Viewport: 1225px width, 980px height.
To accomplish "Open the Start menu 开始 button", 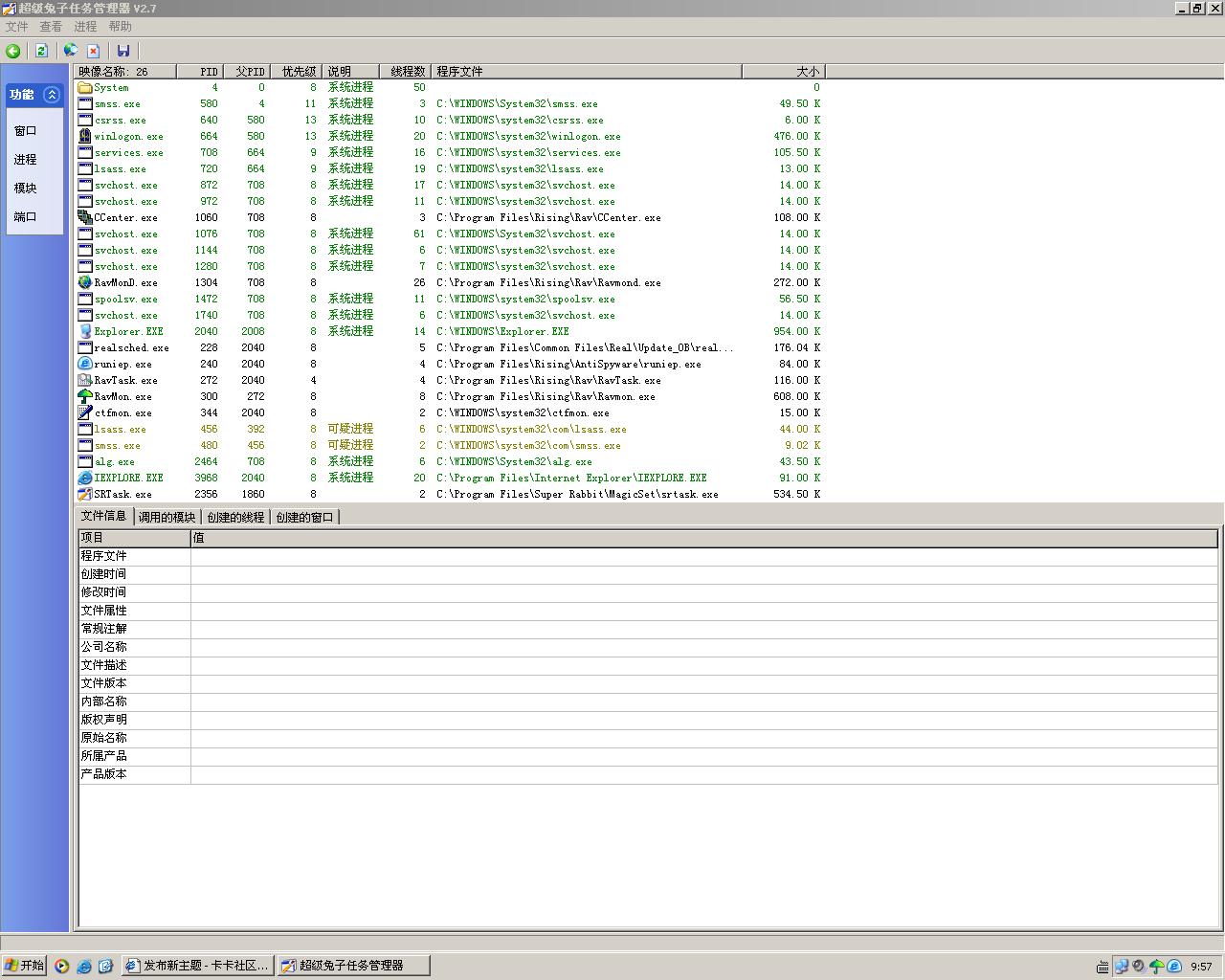I will [24, 966].
